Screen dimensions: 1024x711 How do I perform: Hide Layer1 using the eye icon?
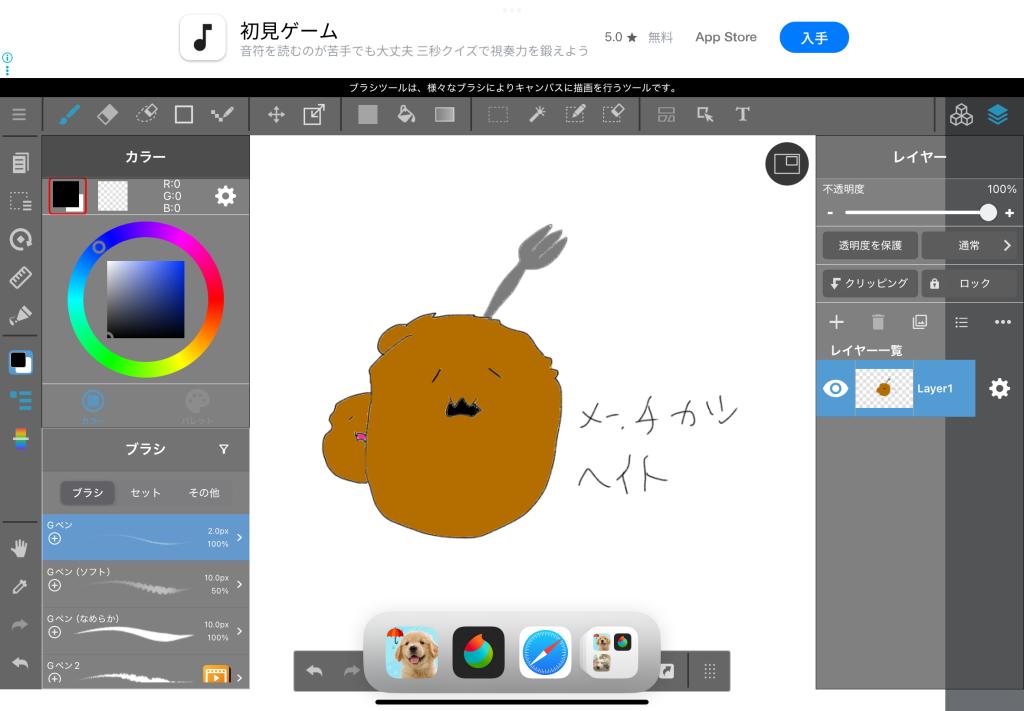835,388
